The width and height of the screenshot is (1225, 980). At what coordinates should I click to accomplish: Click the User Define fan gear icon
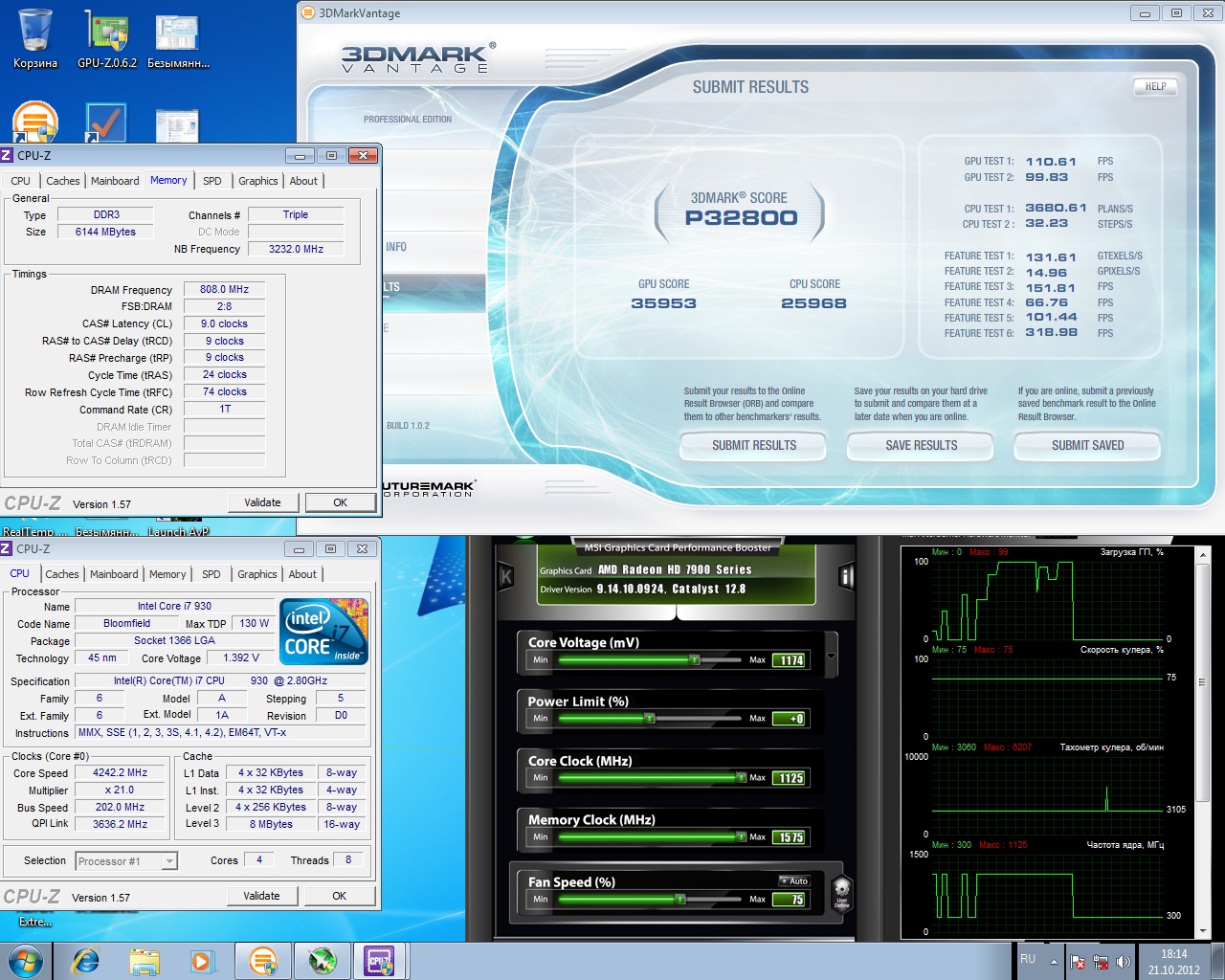[x=841, y=891]
